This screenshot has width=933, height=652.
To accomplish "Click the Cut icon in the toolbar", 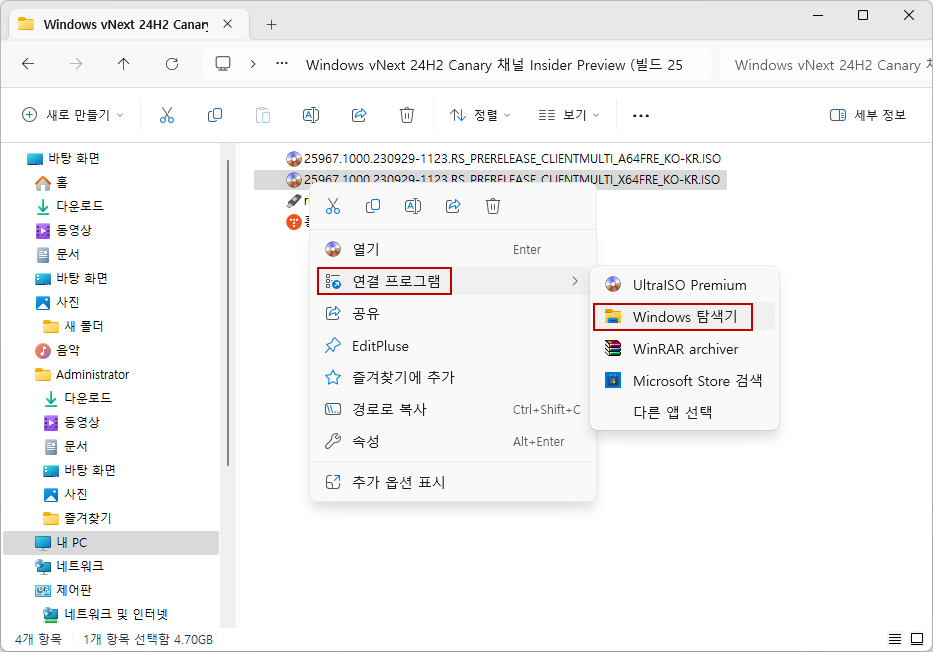I will (x=167, y=115).
